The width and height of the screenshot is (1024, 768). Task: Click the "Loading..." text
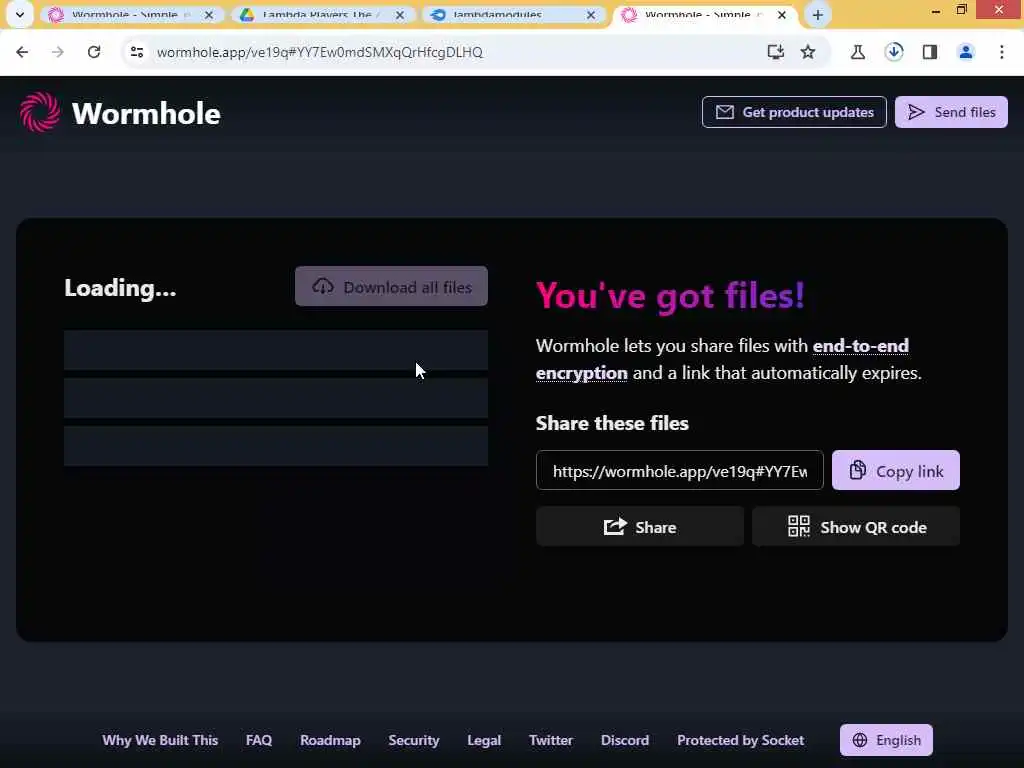point(120,288)
